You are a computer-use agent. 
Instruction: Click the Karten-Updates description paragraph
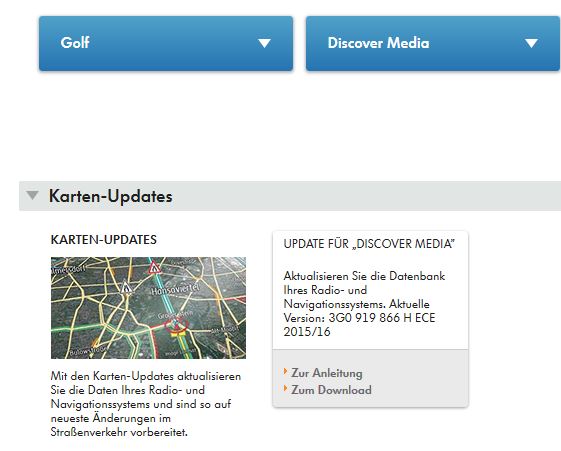(146, 404)
